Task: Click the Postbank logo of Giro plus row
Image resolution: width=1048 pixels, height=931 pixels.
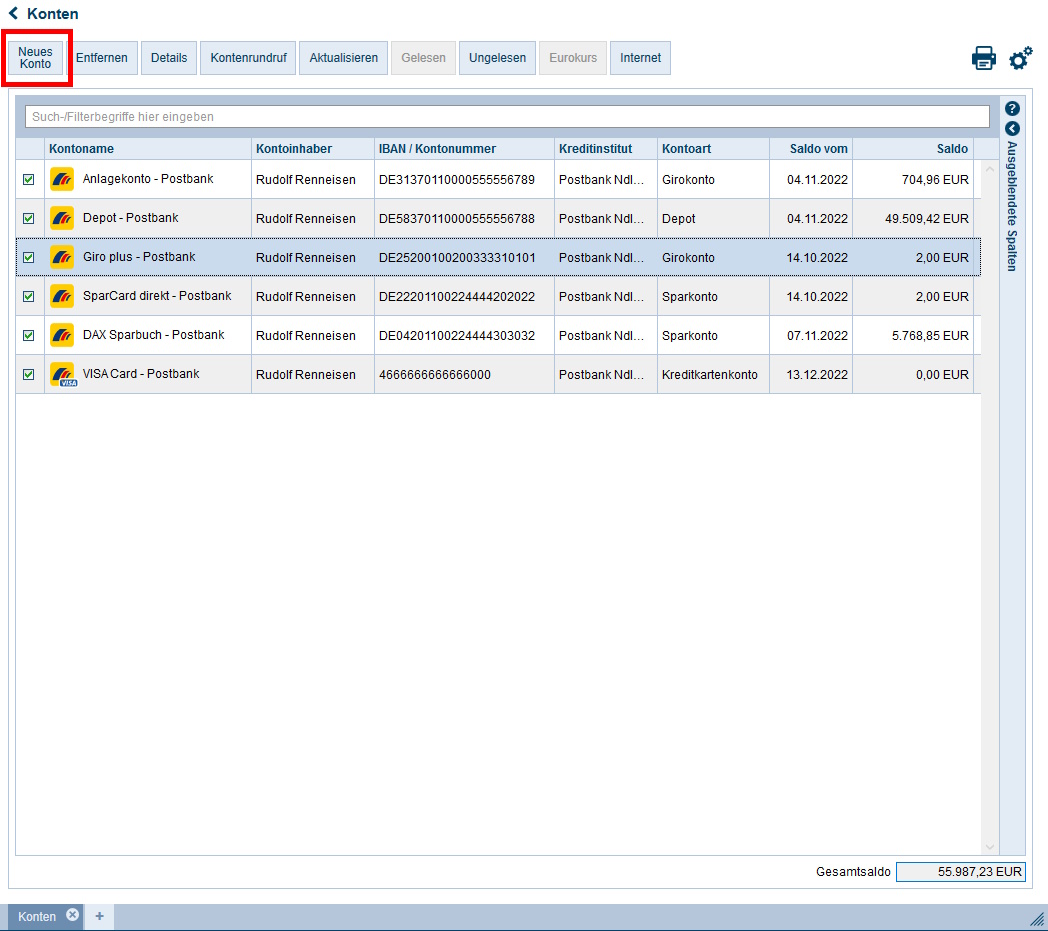Action: [62, 257]
